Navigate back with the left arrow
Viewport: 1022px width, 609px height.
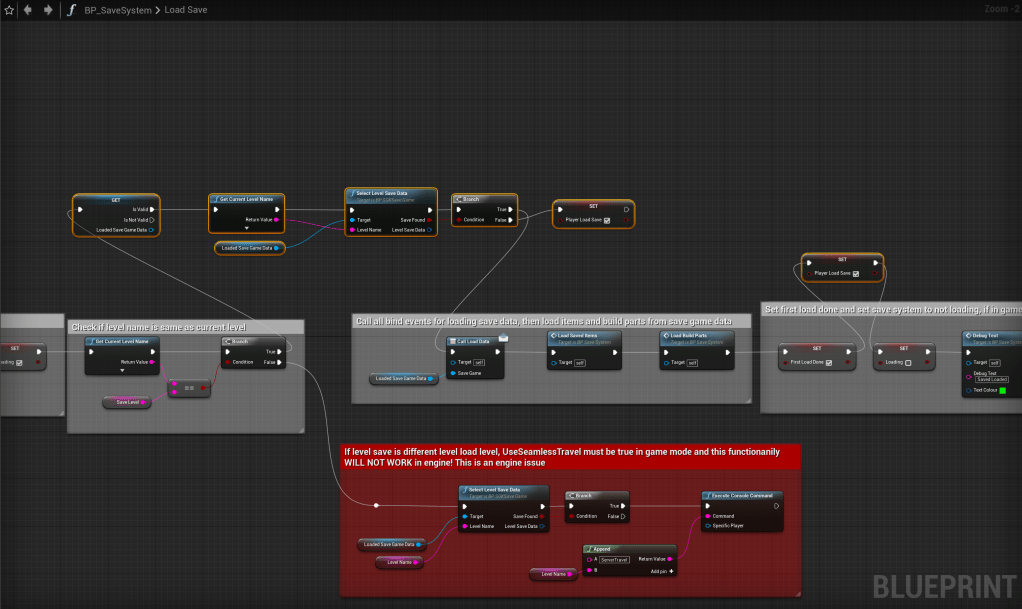pos(27,10)
